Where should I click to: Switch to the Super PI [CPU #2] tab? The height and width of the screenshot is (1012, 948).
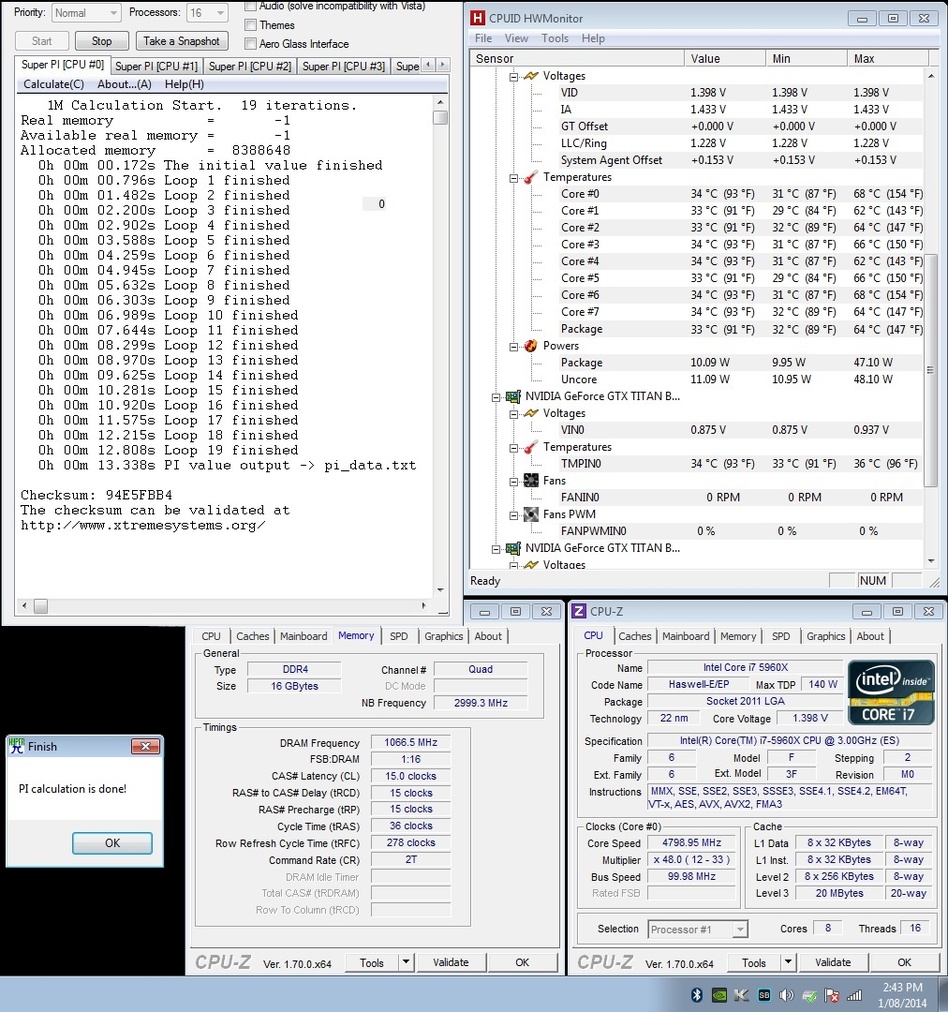tap(250, 66)
